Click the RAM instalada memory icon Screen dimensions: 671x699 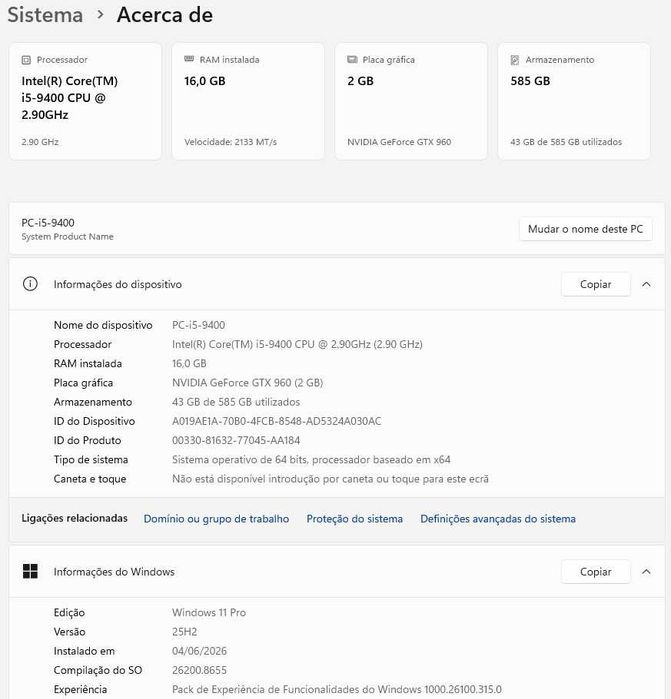click(189, 59)
